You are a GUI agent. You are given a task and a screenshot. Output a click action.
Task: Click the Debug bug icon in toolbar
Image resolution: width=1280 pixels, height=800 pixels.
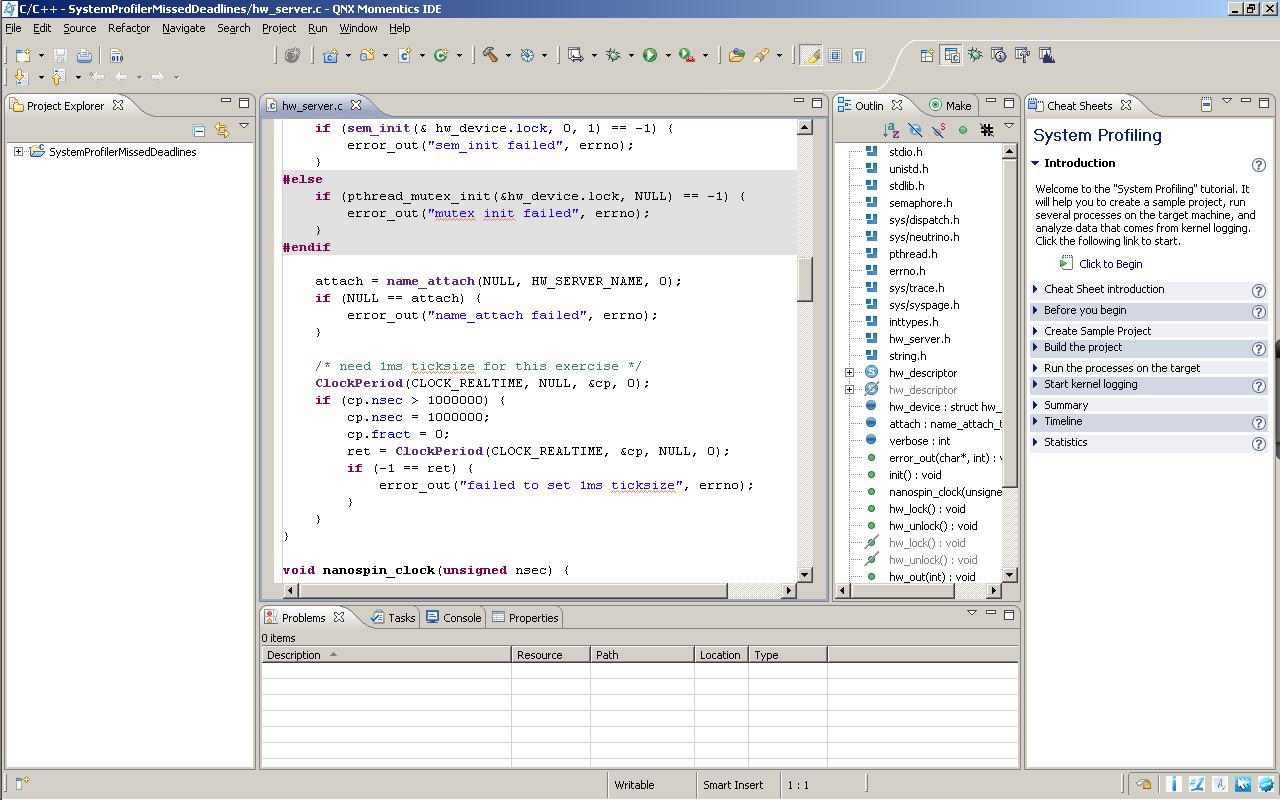(x=613, y=56)
